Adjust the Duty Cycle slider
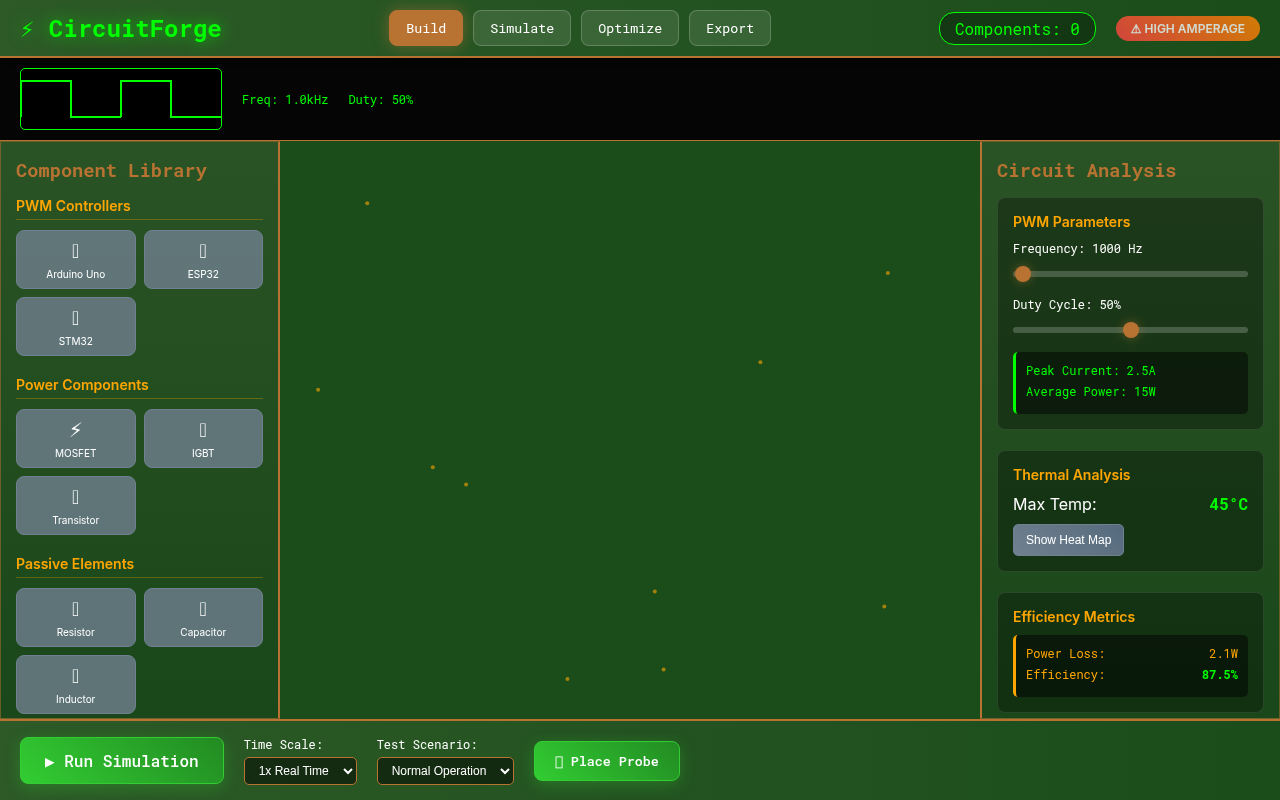 [x=1130, y=329]
